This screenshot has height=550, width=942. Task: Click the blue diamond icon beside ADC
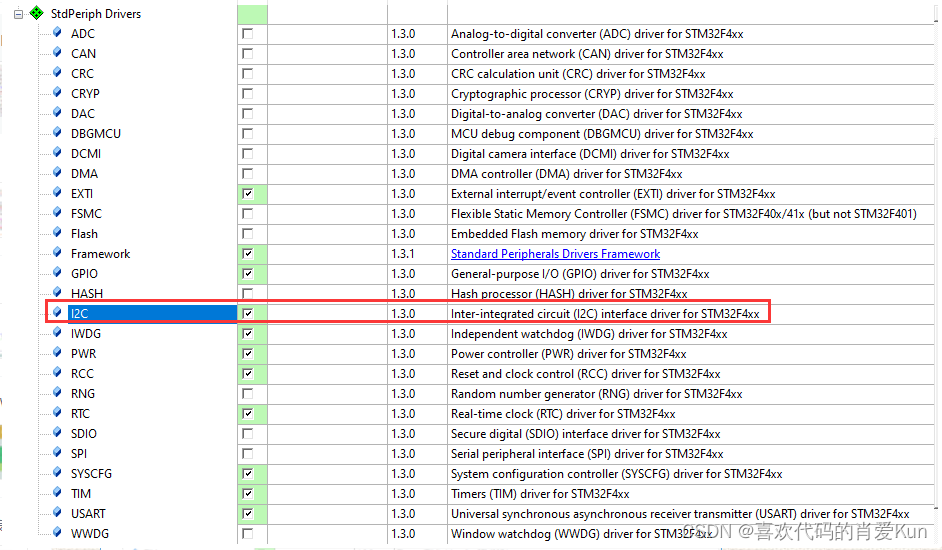tap(57, 32)
